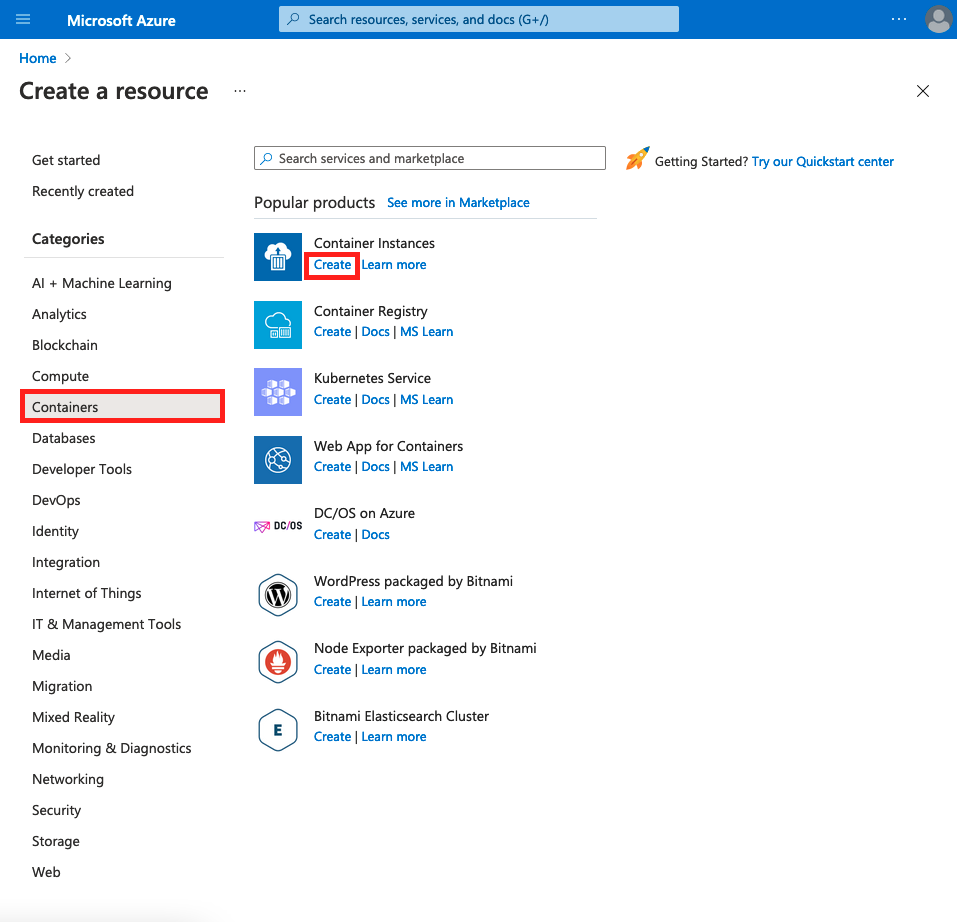The height and width of the screenshot is (922, 957).
Task: Select the Containers category
Action: click(x=123, y=407)
